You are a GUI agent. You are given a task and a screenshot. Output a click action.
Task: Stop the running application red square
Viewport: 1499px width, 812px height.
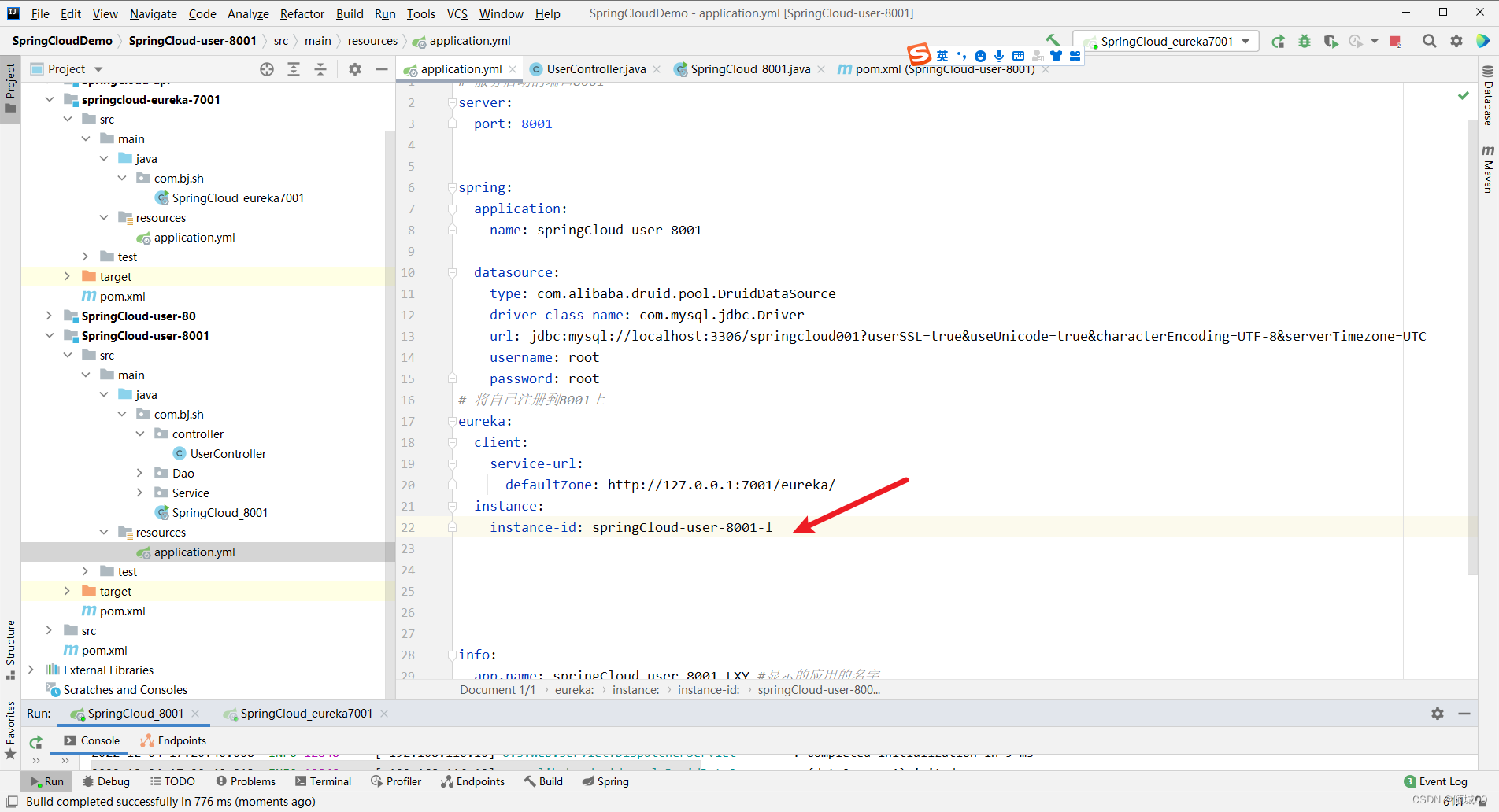[1395, 41]
